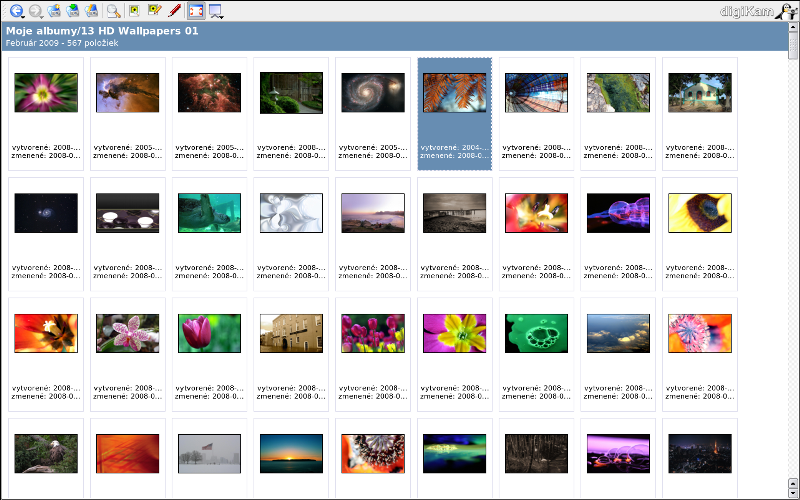Select the purple sunset beach thumbnail

click(x=373, y=213)
